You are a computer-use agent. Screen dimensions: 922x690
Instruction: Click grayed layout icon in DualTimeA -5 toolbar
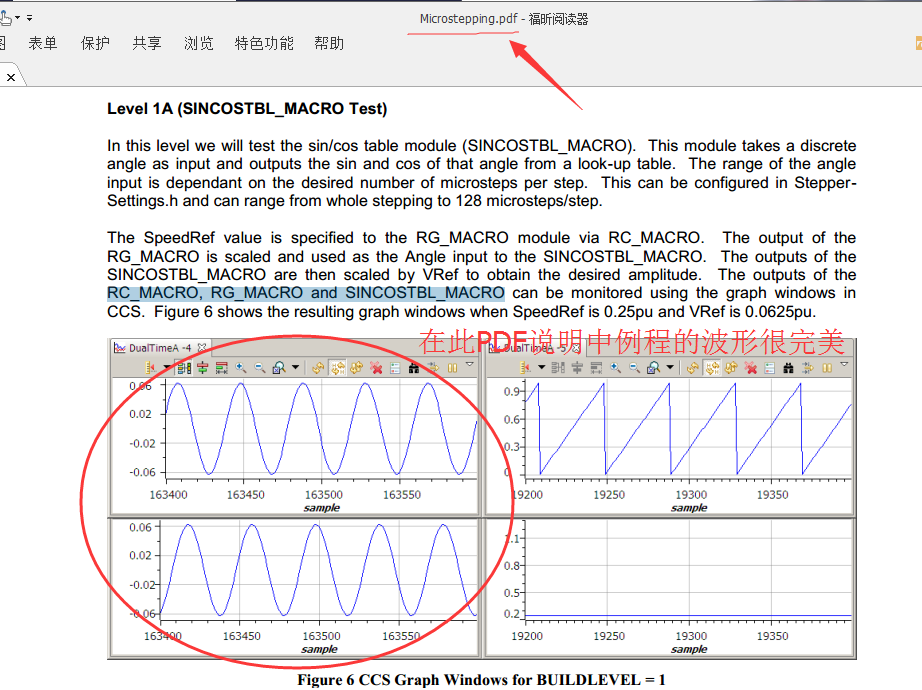pos(559,368)
